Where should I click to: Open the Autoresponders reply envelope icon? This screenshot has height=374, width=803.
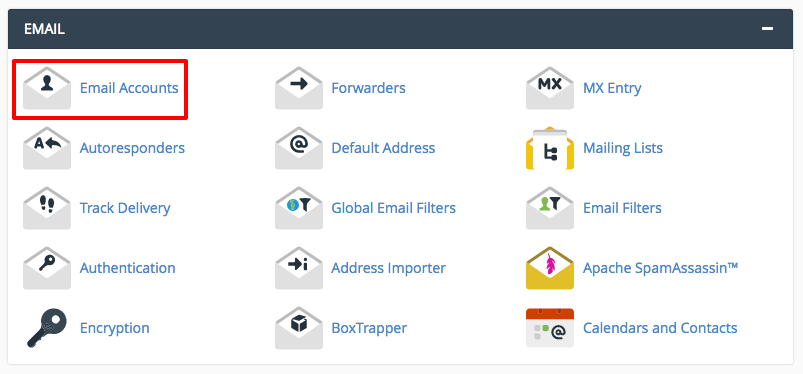(47, 148)
